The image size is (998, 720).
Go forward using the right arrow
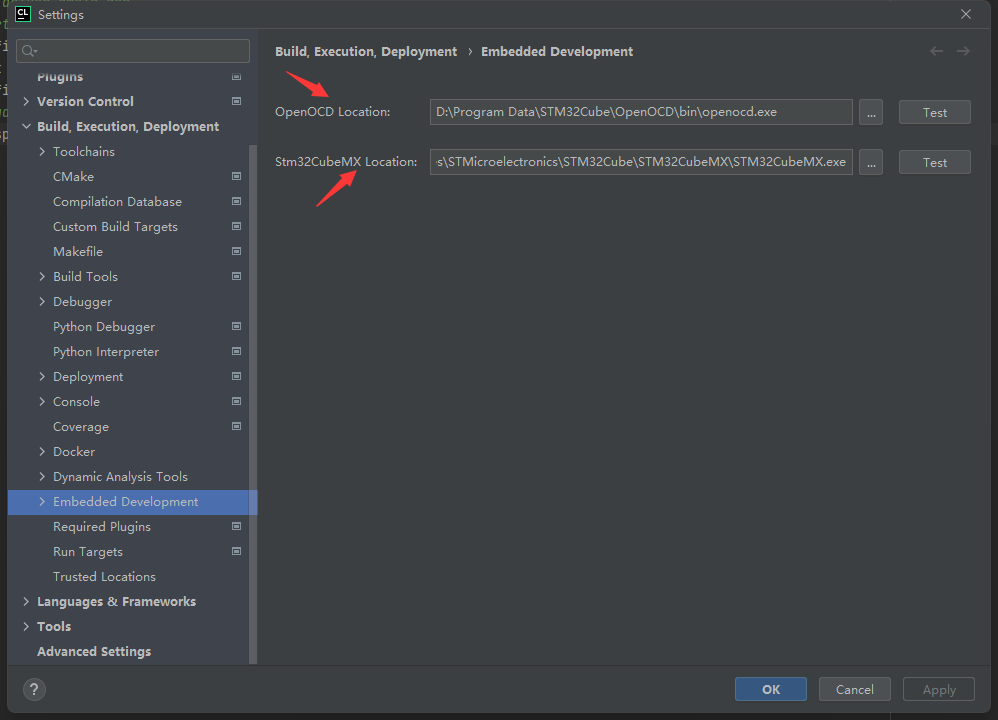point(963,51)
